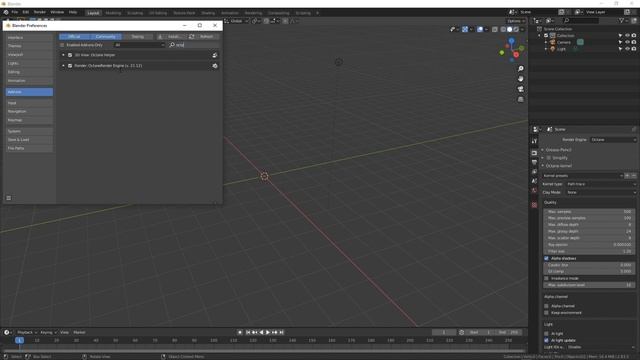Click the Preferences hamburger menu icon
The height and width of the screenshot is (360, 640).
(x=9, y=198)
